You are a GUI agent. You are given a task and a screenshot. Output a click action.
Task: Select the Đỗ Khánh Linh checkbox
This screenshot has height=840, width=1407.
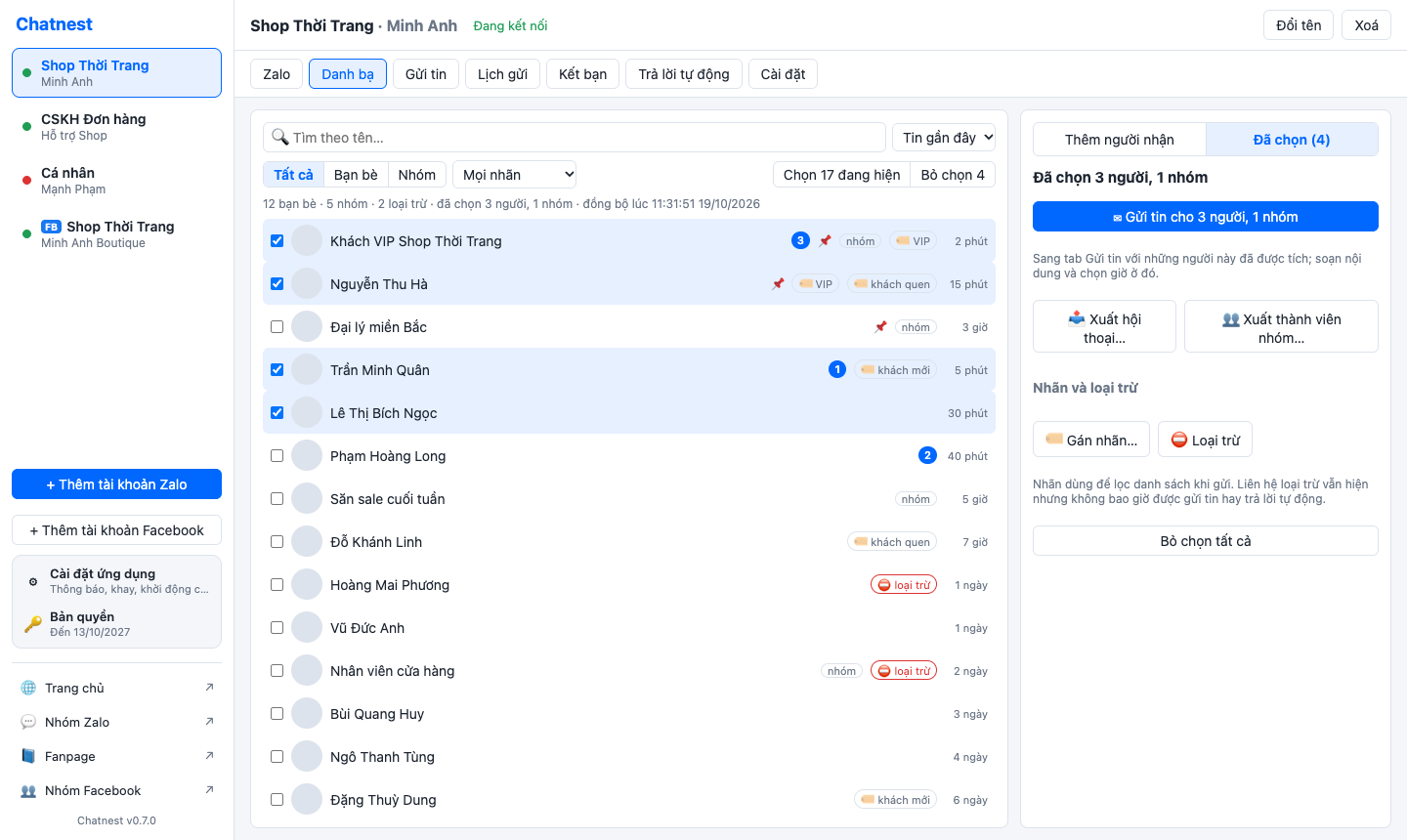tap(277, 542)
